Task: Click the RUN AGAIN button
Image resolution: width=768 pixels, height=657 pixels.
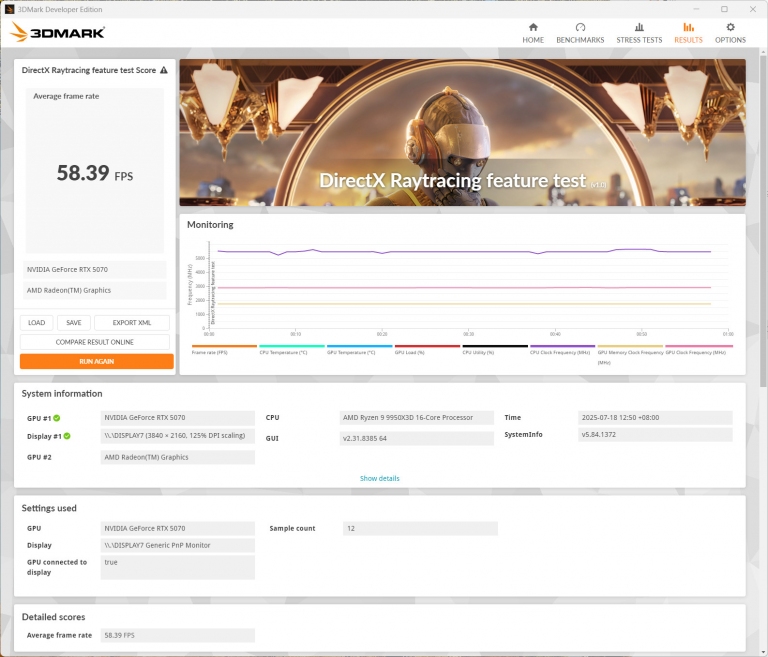Action: 96,361
